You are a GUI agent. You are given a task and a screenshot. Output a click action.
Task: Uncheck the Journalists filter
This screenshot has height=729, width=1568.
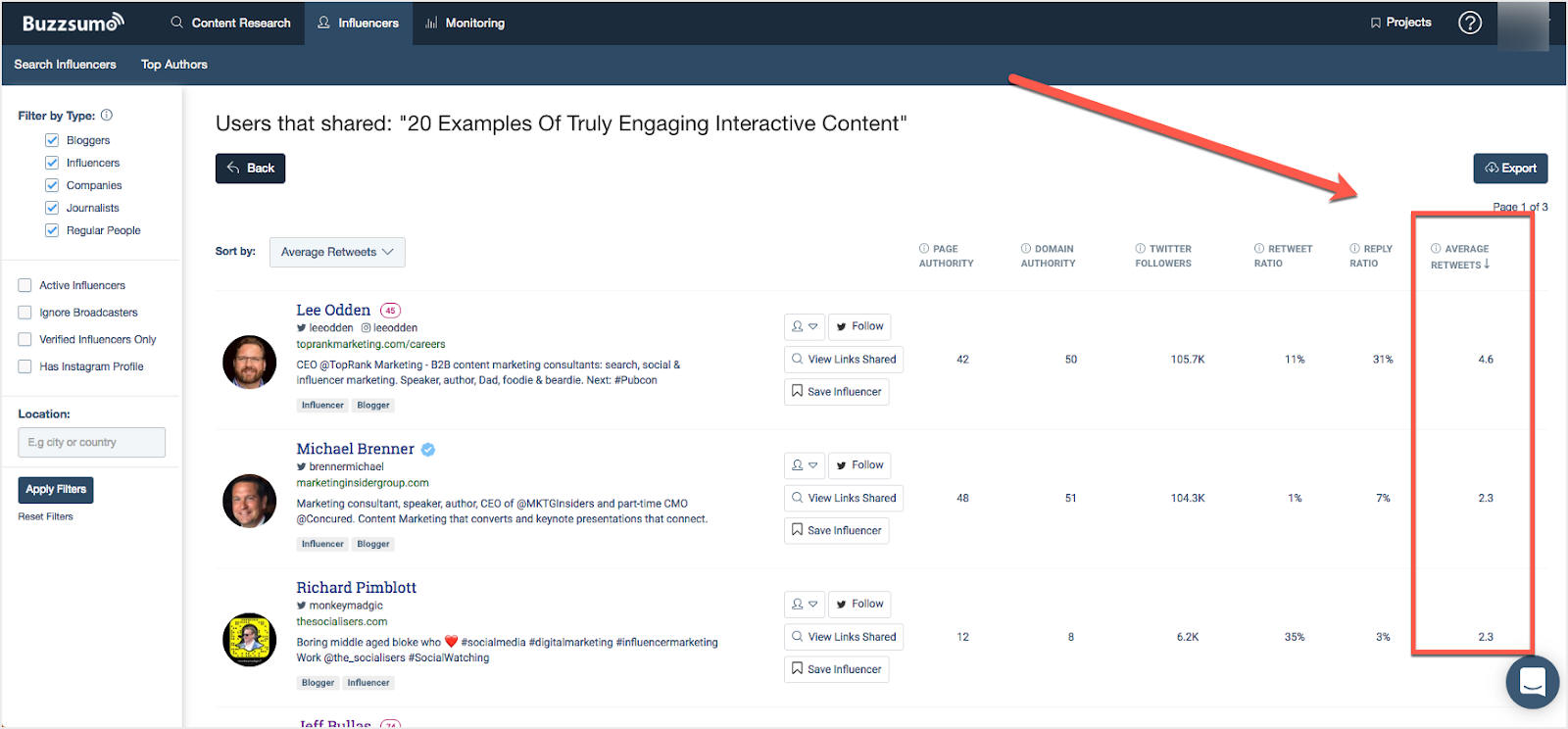pyautogui.click(x=52, y=208)
